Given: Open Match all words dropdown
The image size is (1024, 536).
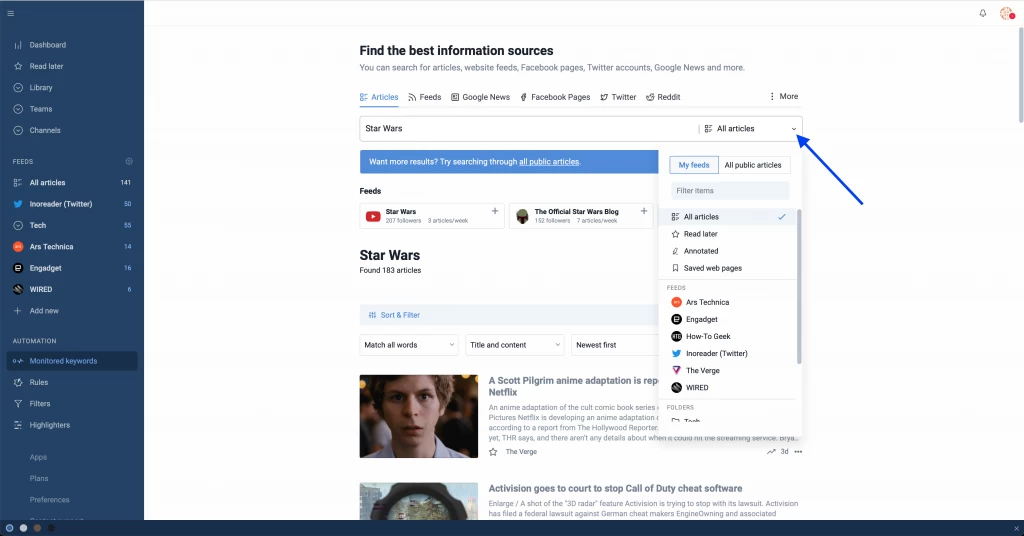Looking at the screenshot, I should (x=409, y=345).
